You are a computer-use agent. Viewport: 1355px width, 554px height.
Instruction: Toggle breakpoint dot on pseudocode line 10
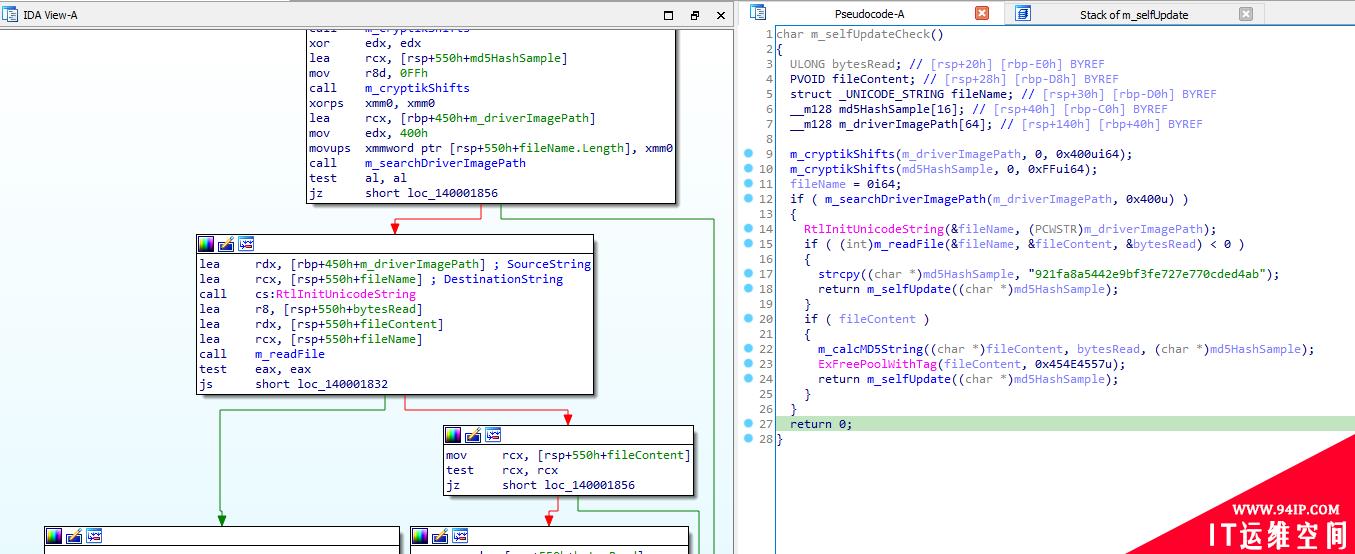(x=749, y=169)
